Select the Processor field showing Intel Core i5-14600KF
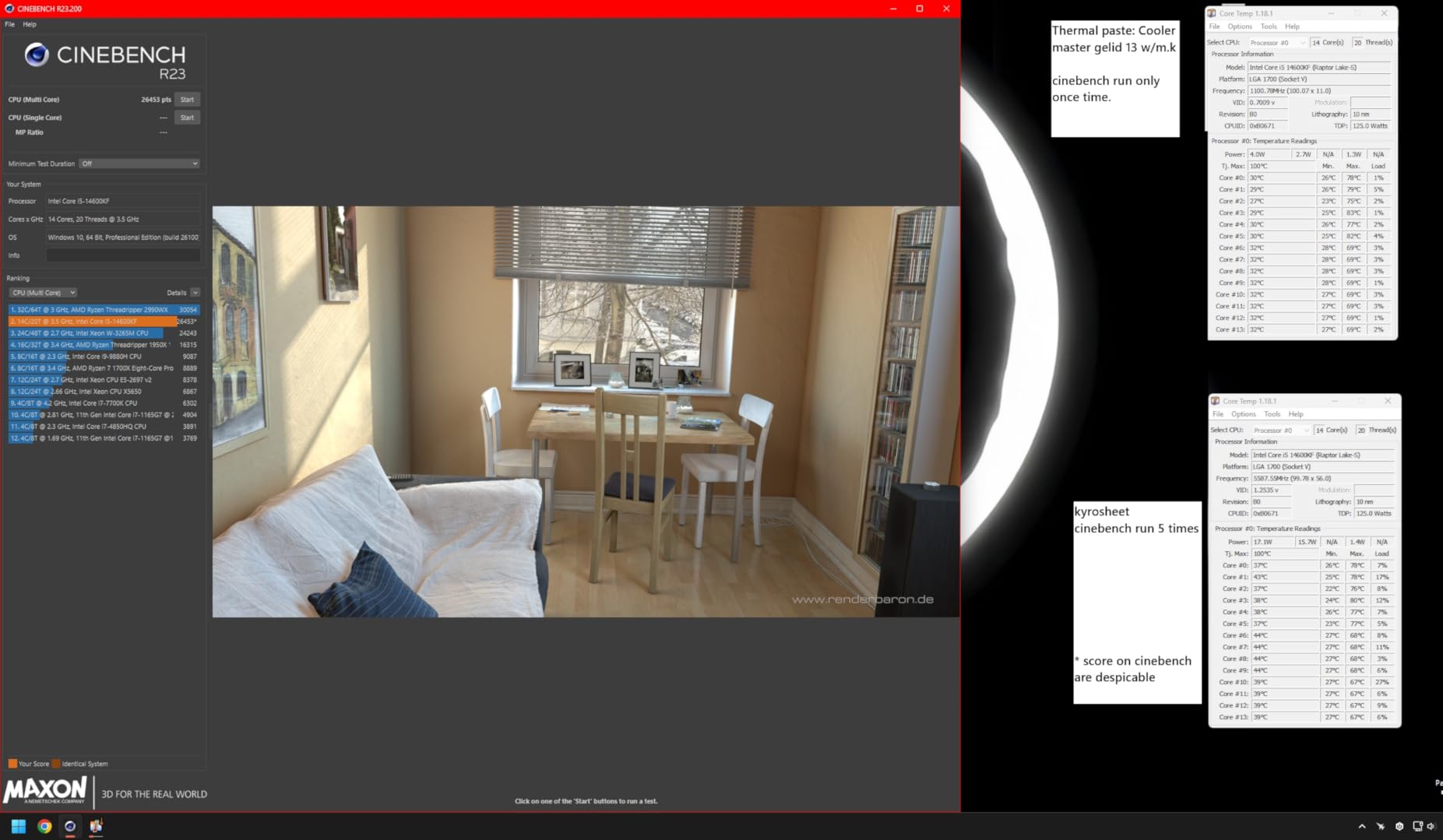The height and width of the screenshot is (840, 1443). point(123,201)
